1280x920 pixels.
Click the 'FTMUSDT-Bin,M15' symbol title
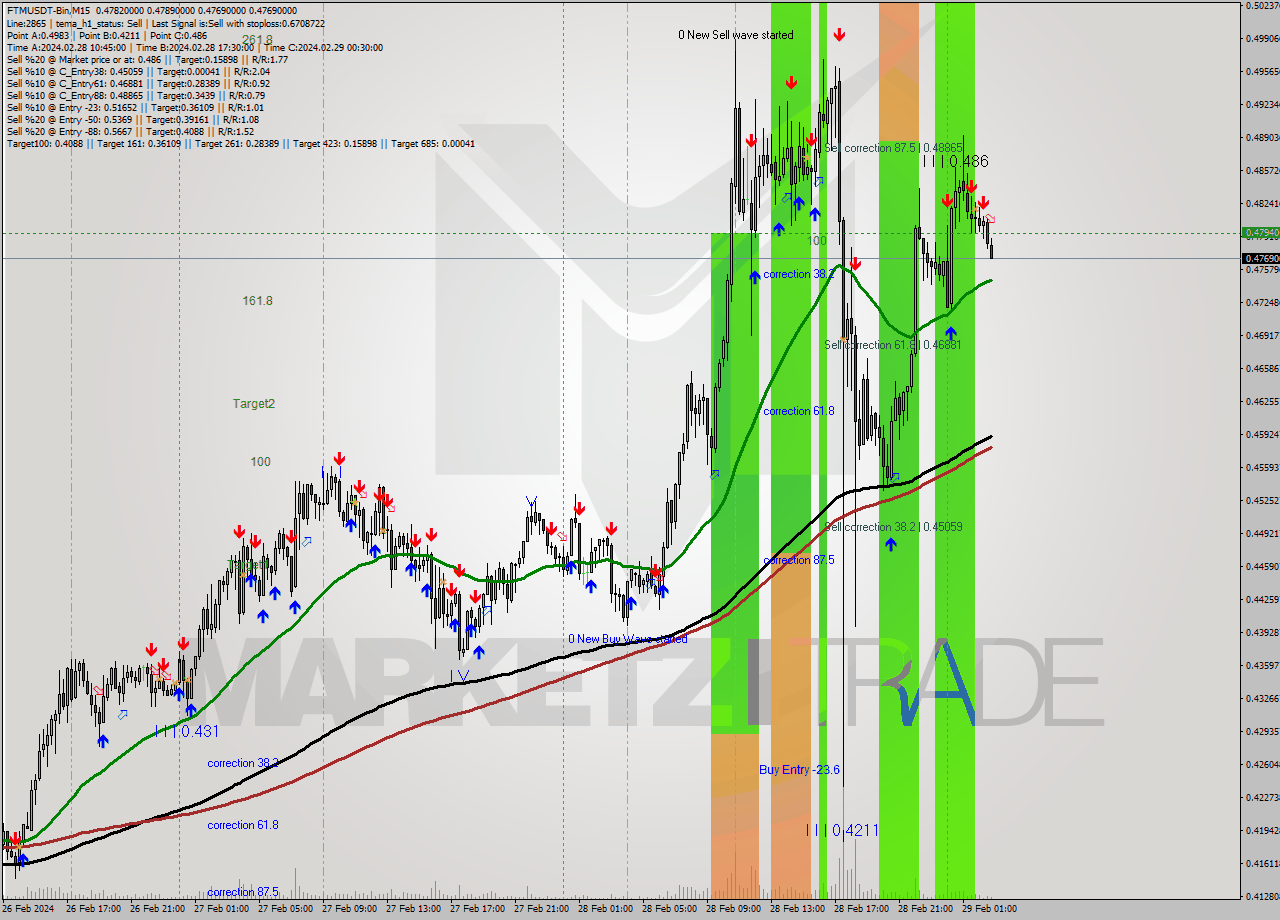50,11
